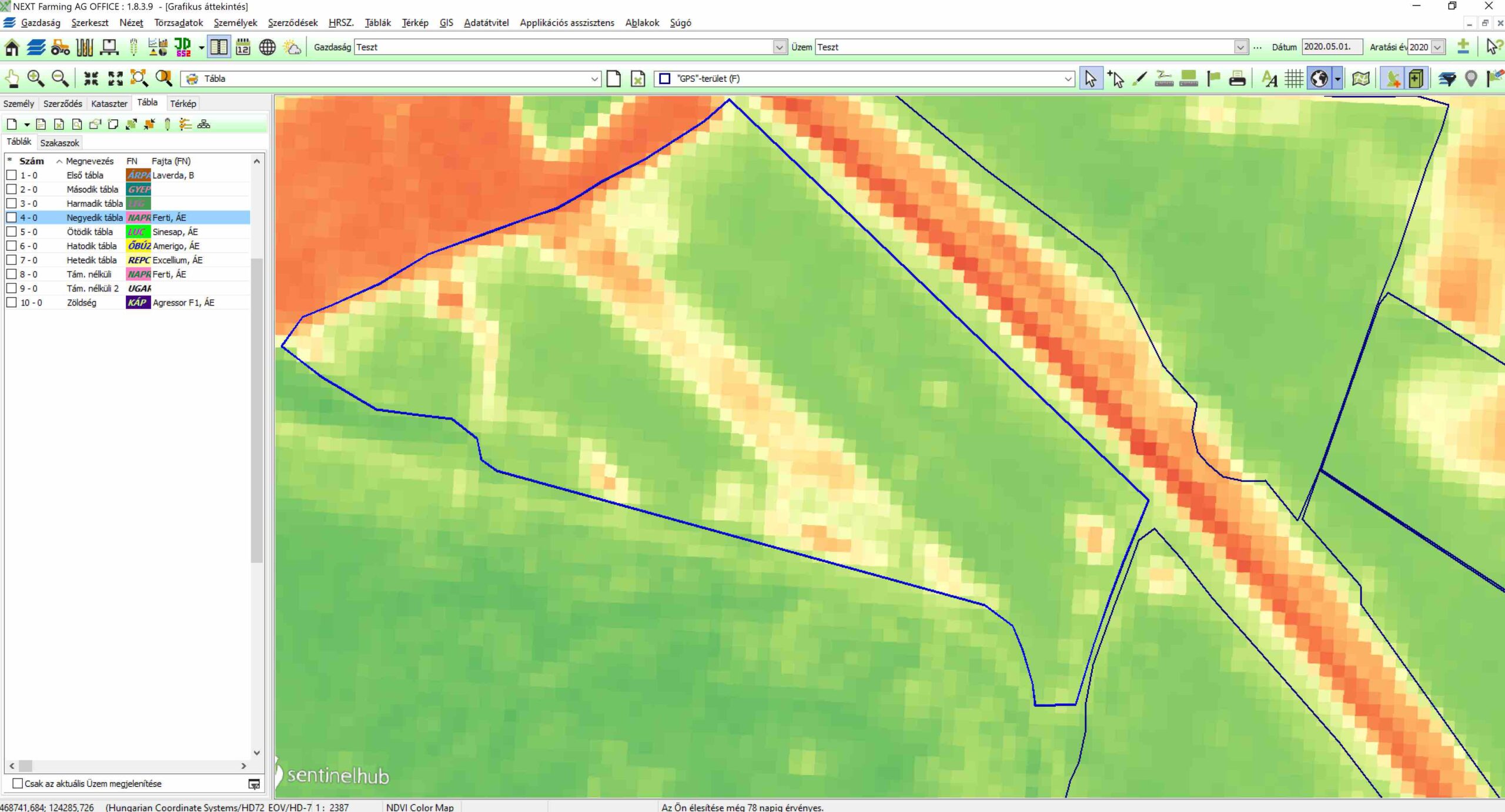1505x812 pixels.
Task: Click the tractor machinery icon
Action: click(x=60, y=48)
